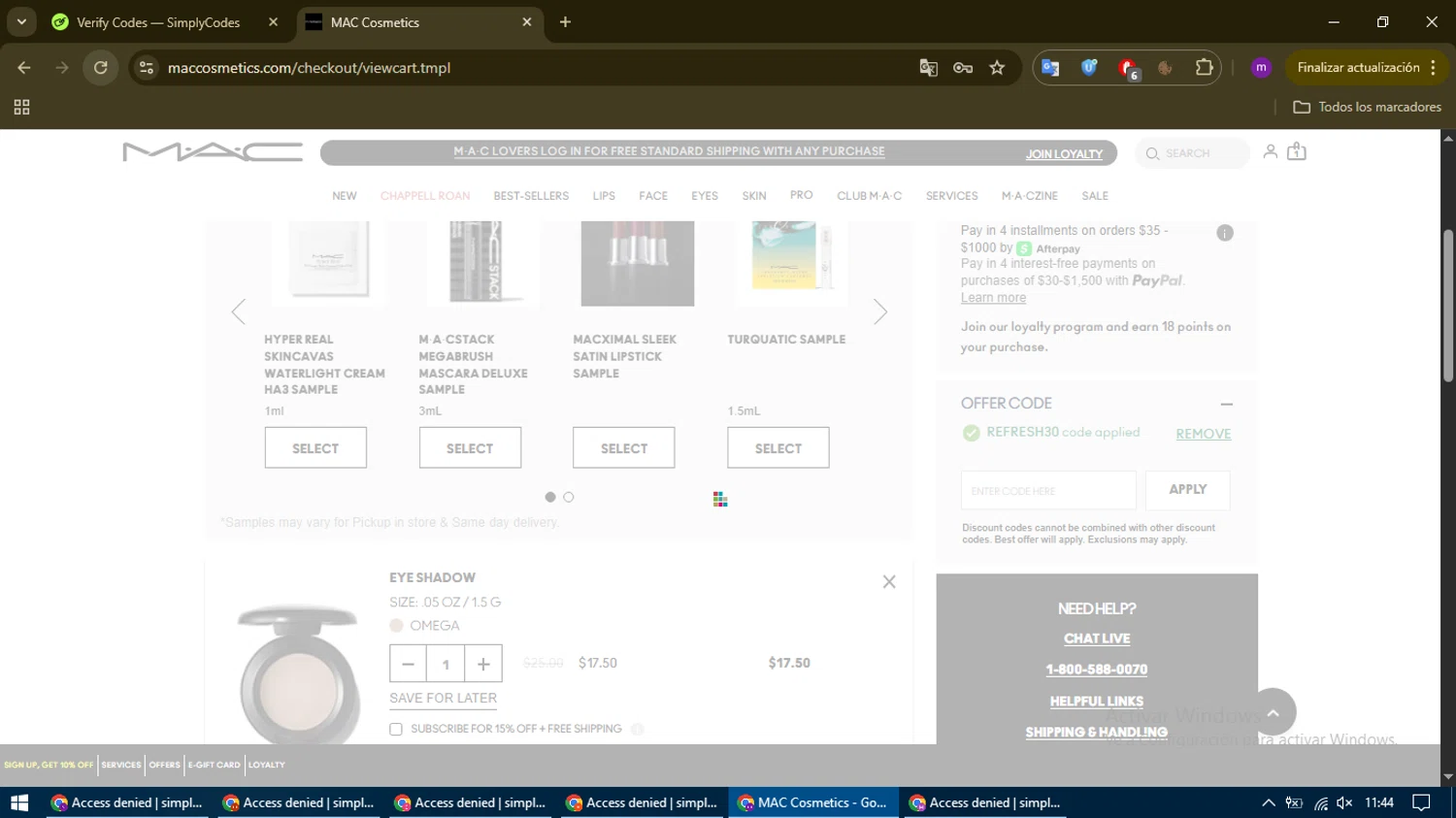Go to next samples carousel arrow
Viewport: 1456px width, 818px height.
(x=879, y=311)
